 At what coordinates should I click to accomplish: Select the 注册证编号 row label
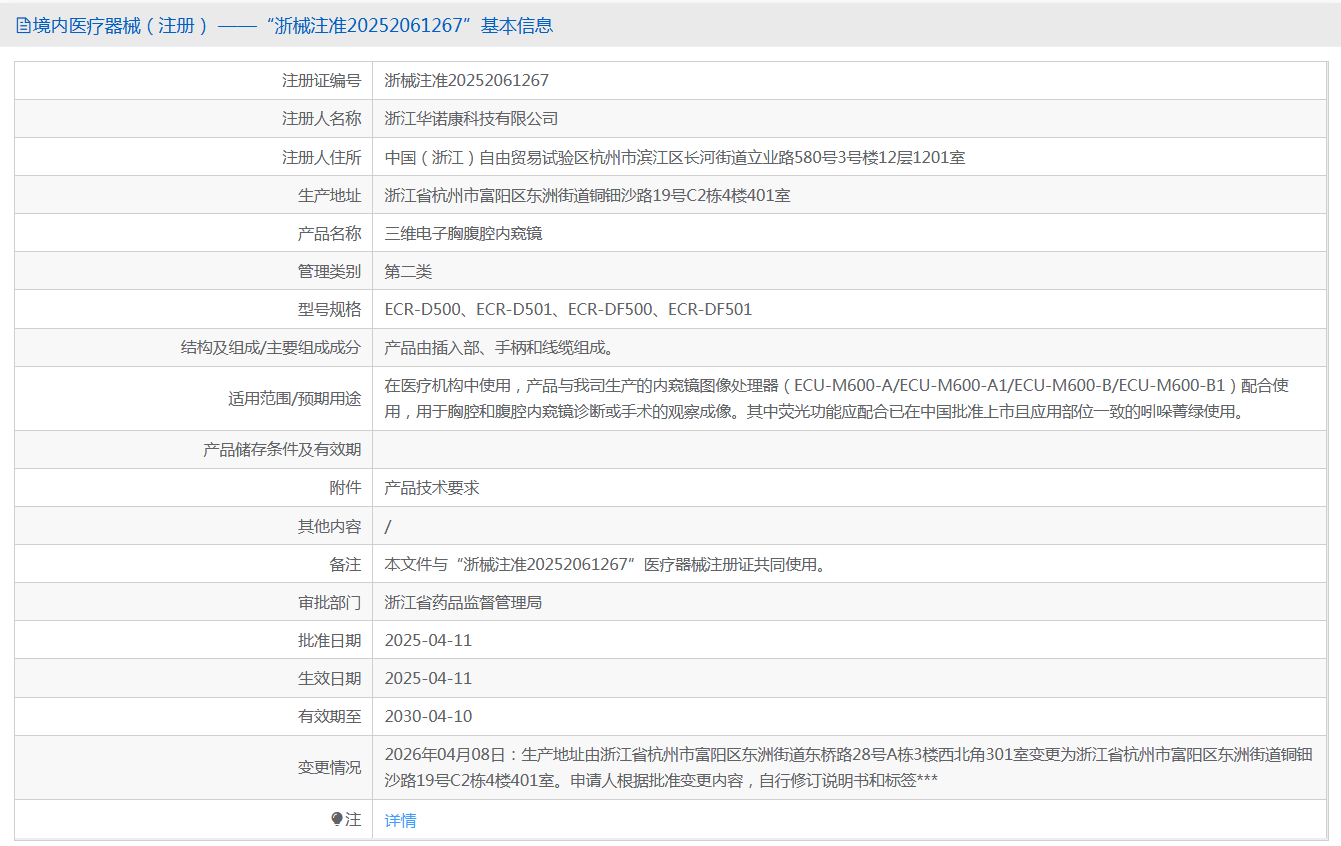321,80
